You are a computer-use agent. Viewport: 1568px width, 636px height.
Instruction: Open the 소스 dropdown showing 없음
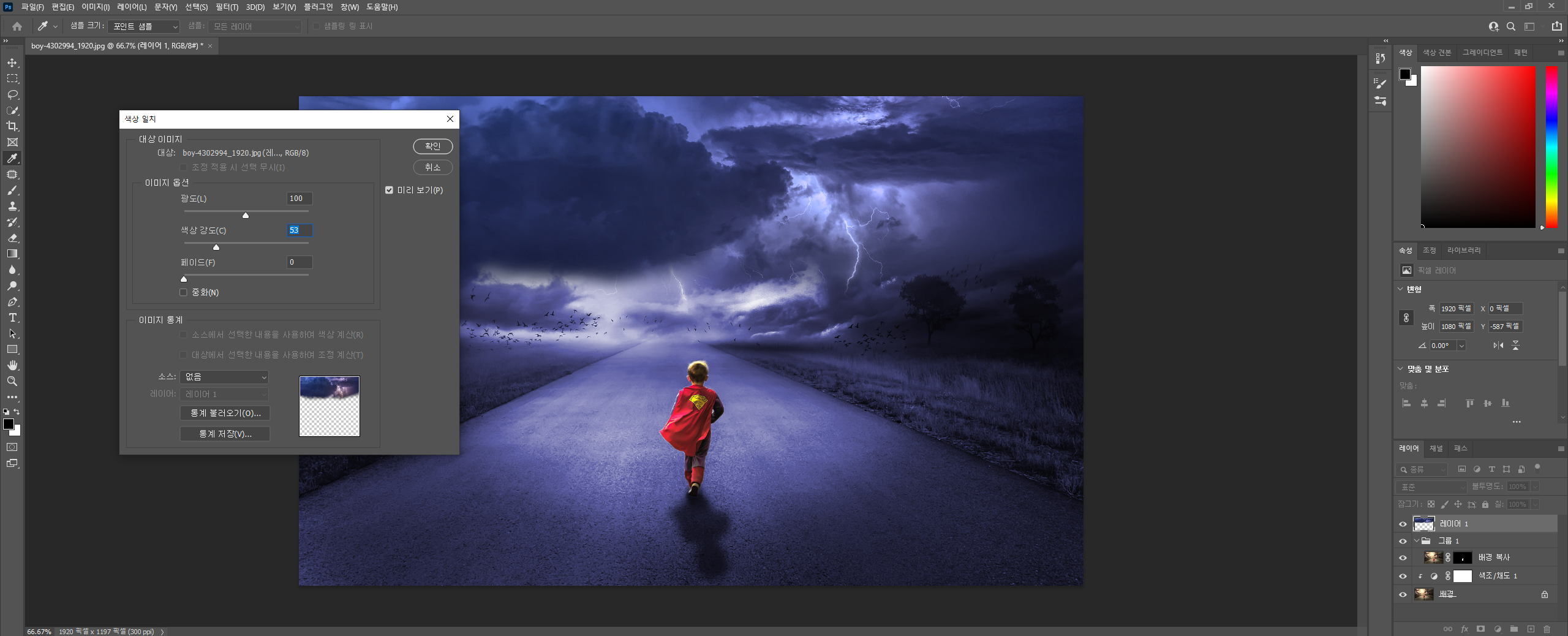[224, 377]
